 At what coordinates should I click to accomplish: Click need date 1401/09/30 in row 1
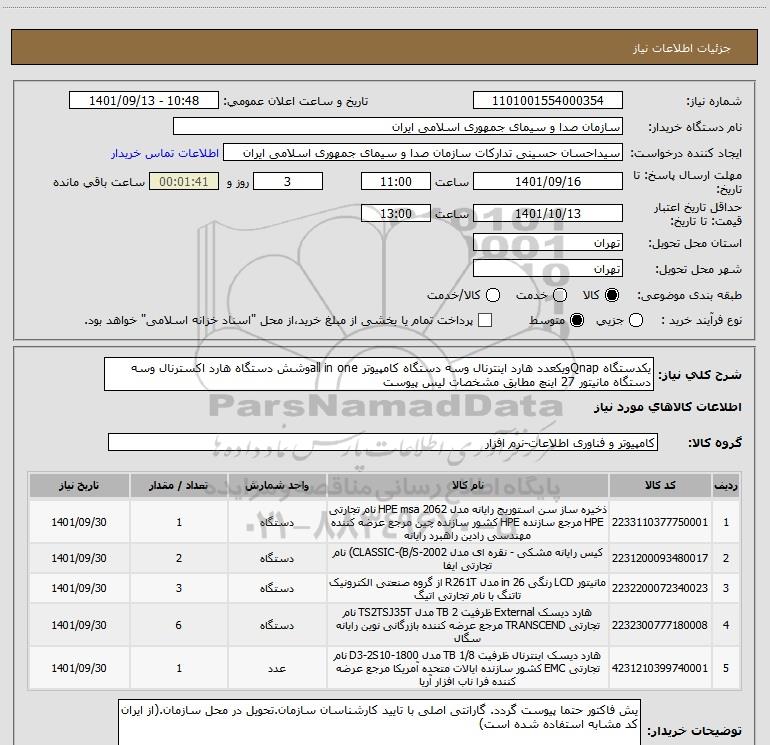[x=79, y=522]
